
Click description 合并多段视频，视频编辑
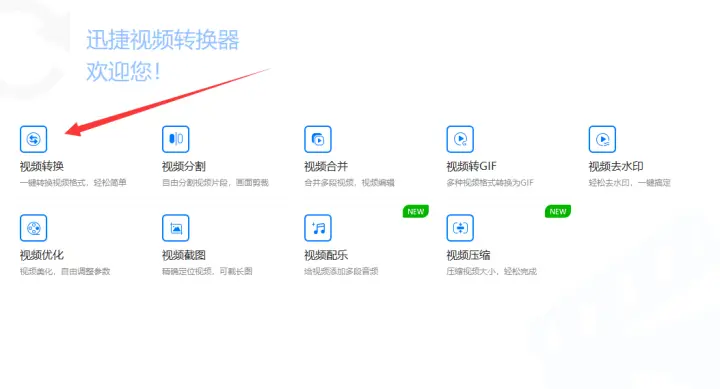click(x=349, y=183)
